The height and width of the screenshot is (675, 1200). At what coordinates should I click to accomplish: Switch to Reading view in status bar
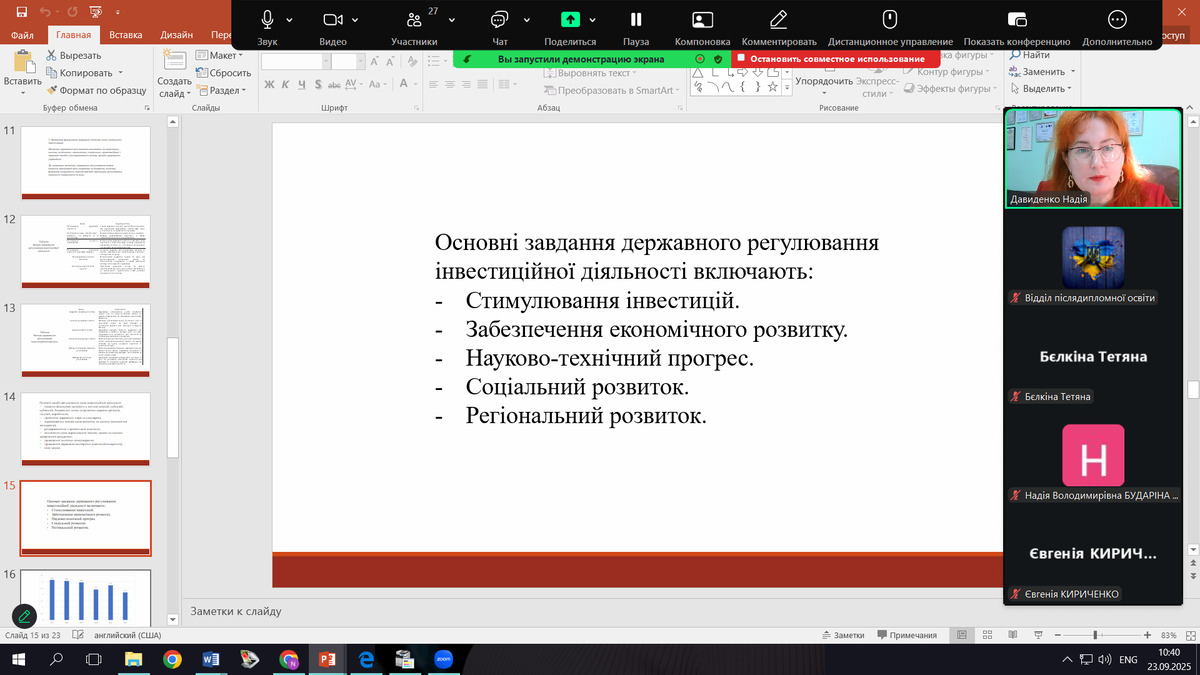click(1012, 635)
